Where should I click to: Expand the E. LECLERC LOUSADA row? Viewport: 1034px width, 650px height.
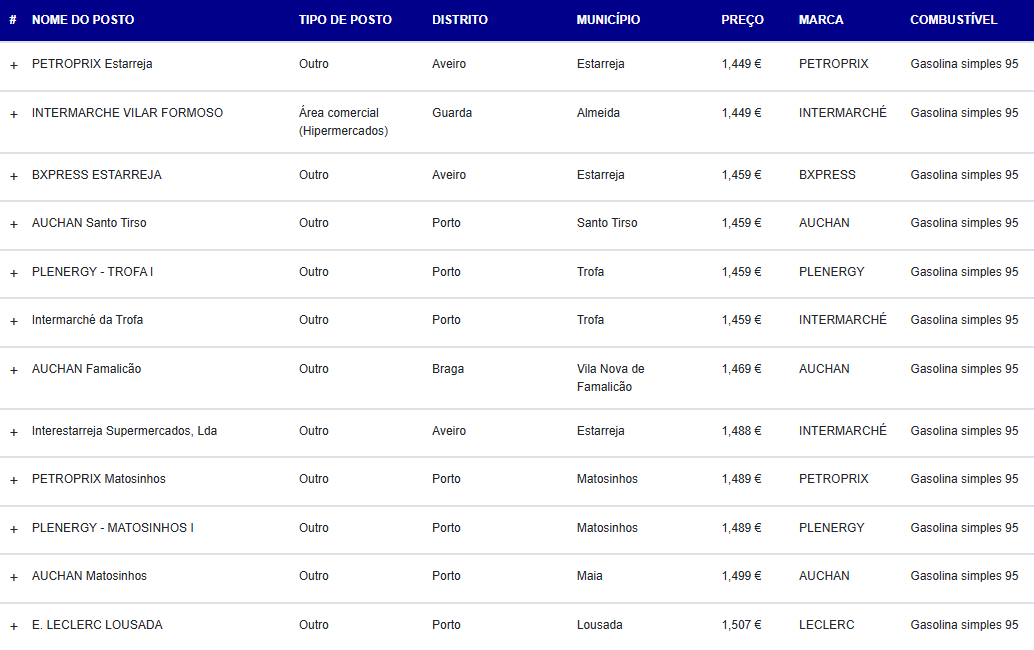13,626
